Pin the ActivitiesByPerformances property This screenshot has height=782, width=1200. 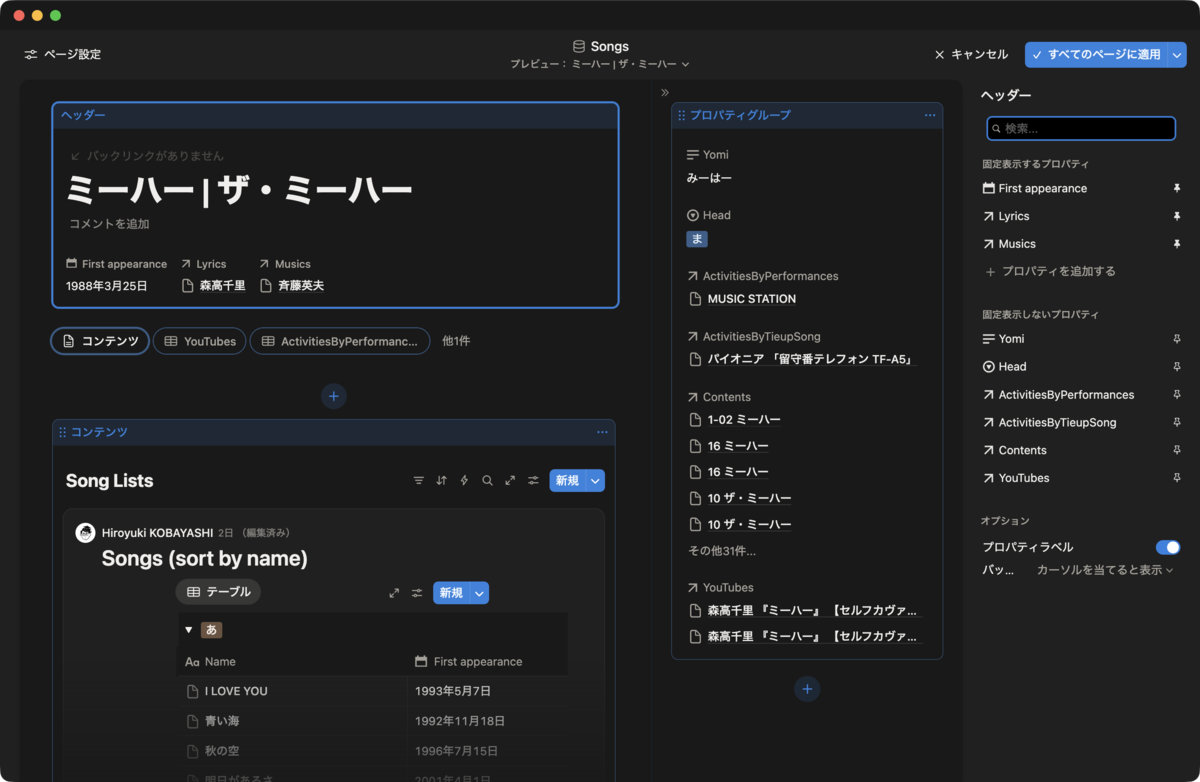(1176, 395)
